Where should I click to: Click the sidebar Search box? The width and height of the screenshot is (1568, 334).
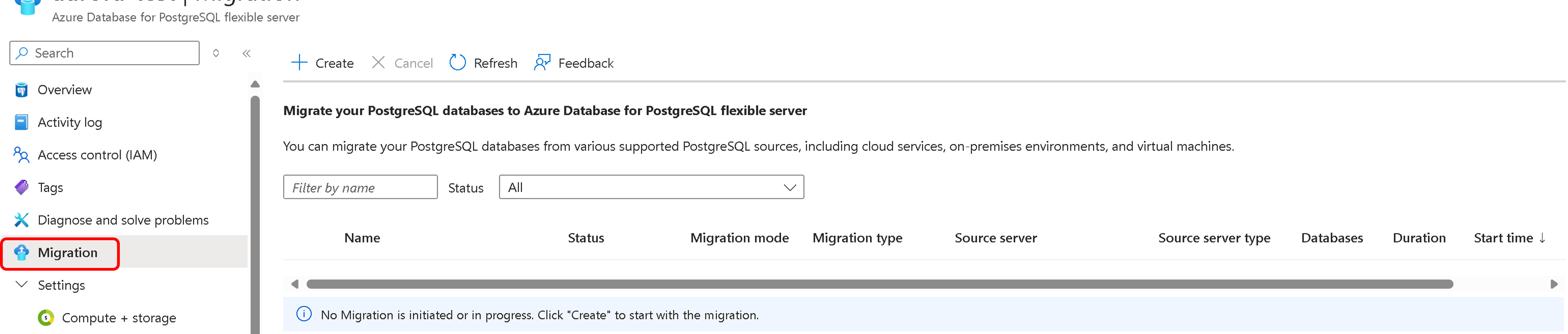pyautogui.click(x=105, y=53)
